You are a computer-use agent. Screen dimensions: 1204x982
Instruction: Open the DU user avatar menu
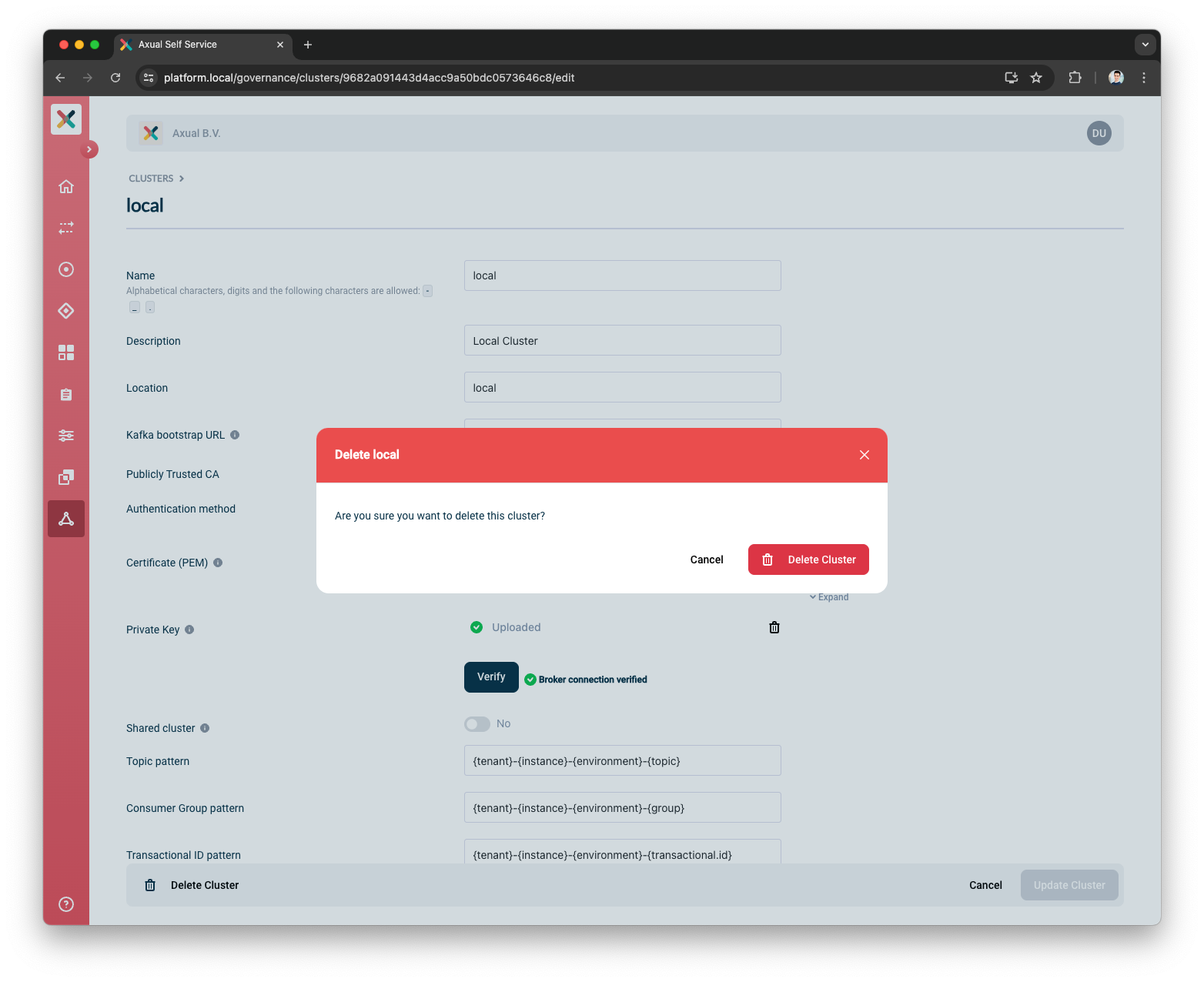[x=1099, y=133]
